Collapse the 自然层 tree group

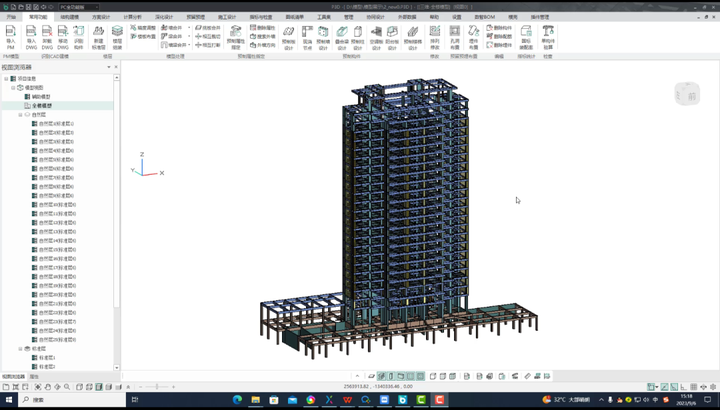pyautogui.click(x=19, y=114)
